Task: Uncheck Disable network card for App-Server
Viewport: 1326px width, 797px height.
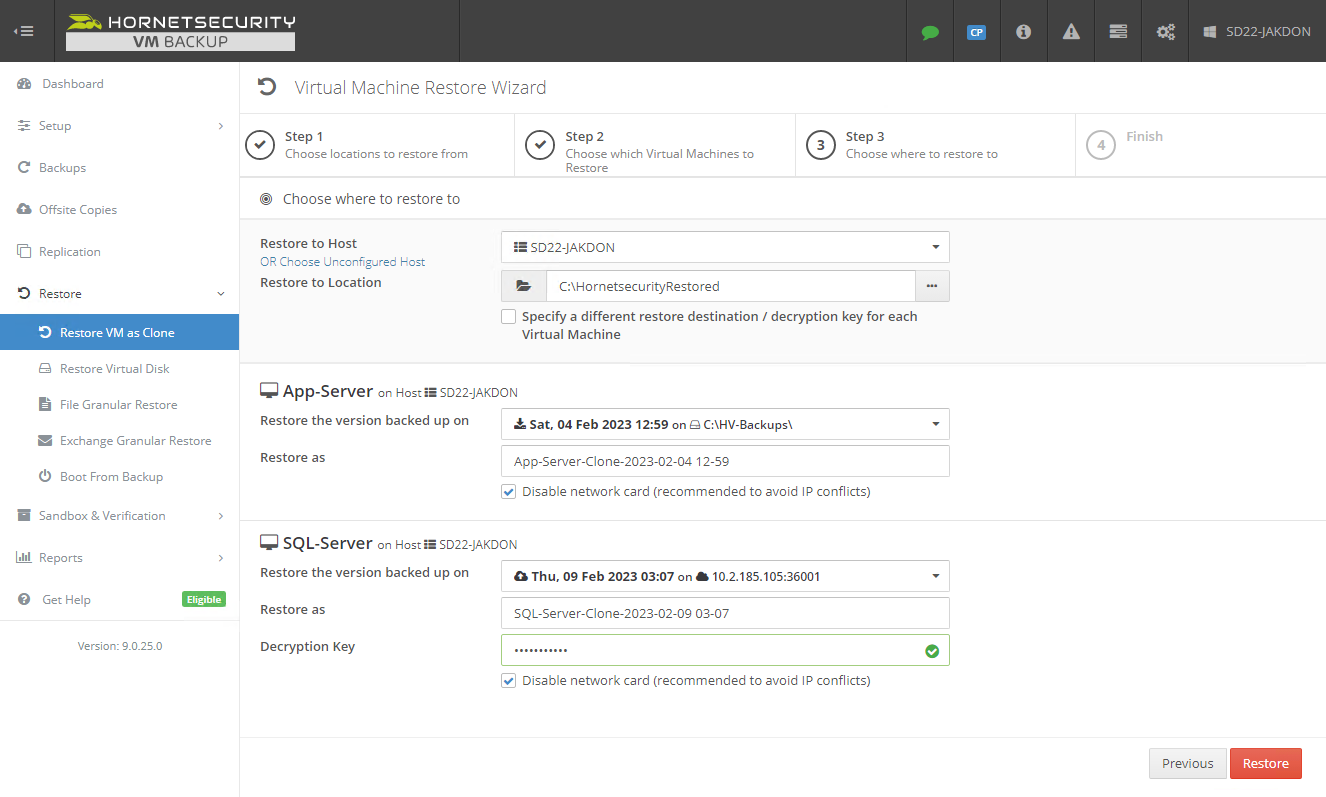Action: (x=508, y=491)
